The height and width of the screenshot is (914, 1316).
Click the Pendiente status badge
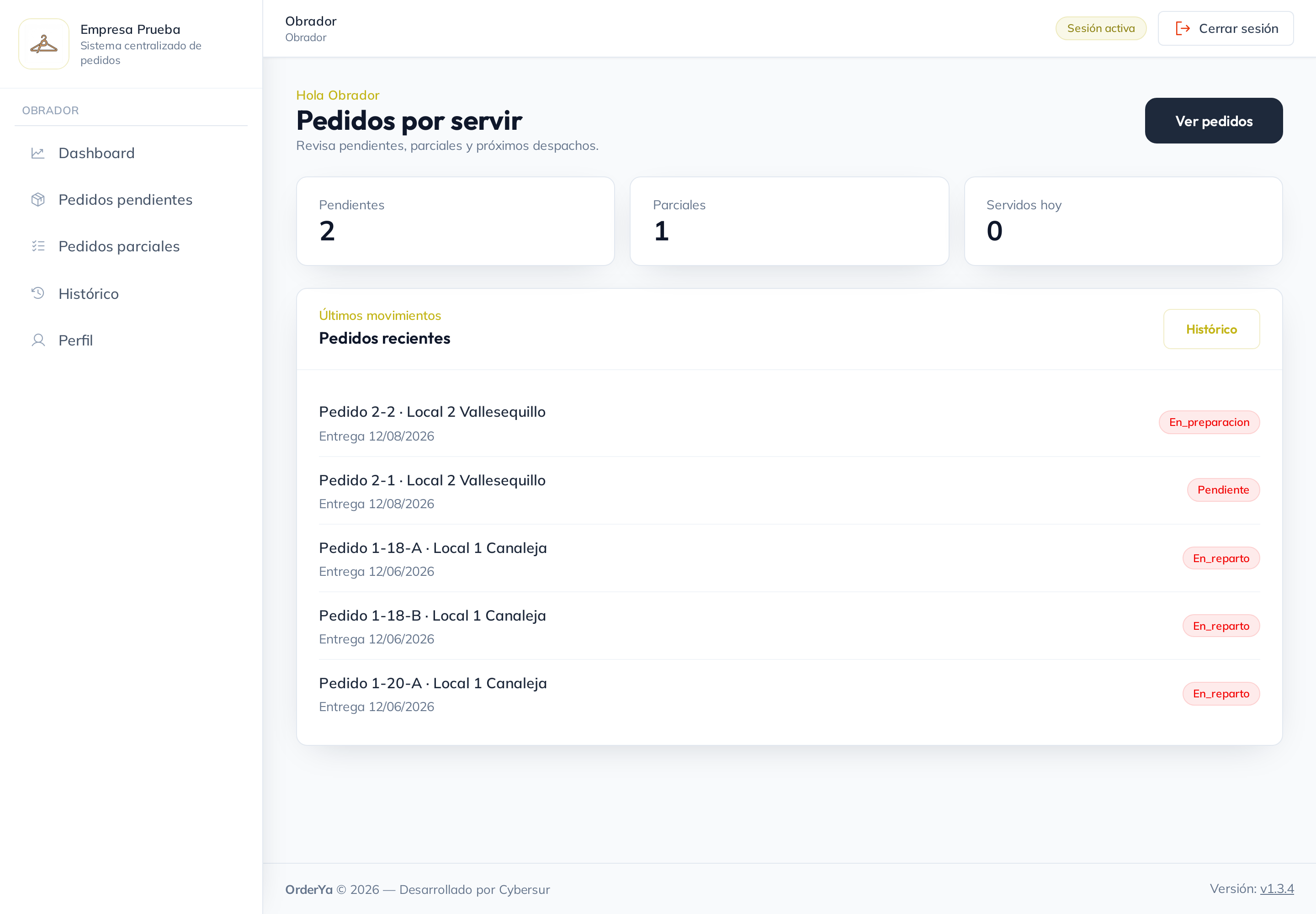1223,489
